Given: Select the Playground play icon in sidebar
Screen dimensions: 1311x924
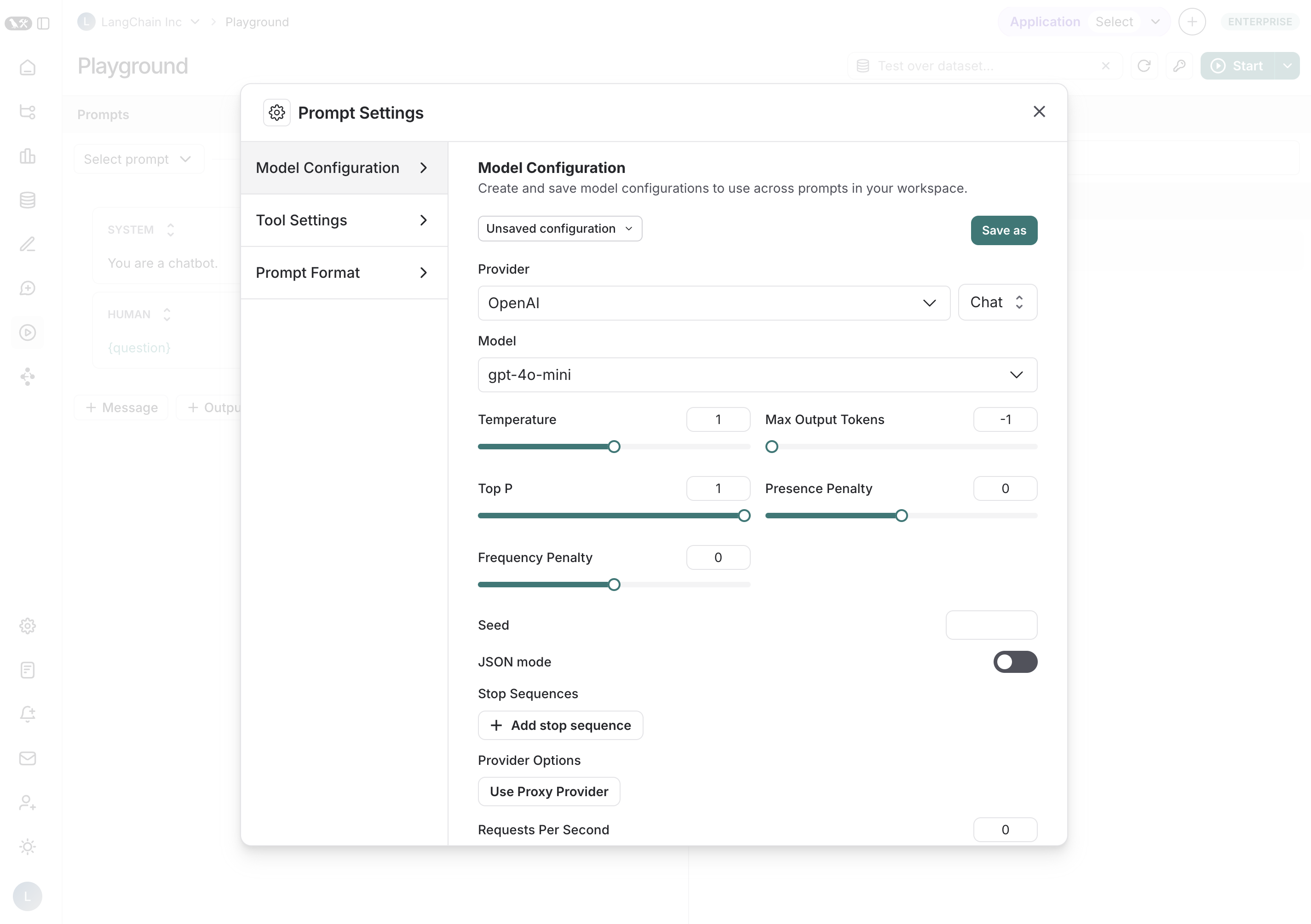Looking at the screenshot, I should click(x=28, y=332).
